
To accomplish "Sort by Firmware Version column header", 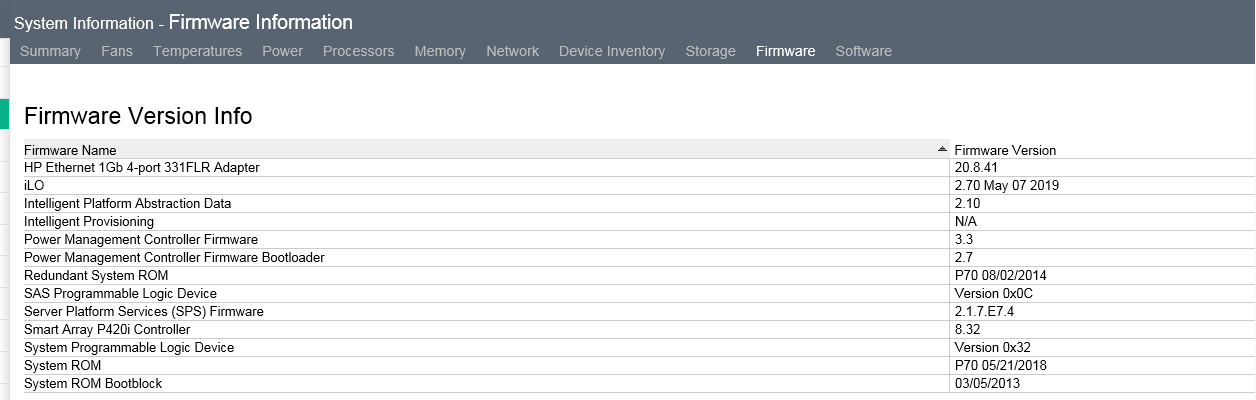I will [1005, 150].
